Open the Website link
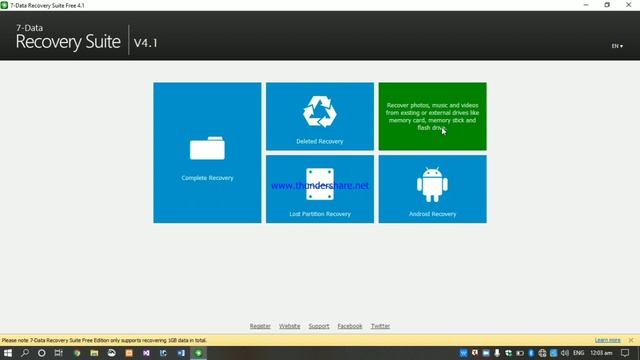The width and height of the screenshot is (640, 360). click(289, 326)
